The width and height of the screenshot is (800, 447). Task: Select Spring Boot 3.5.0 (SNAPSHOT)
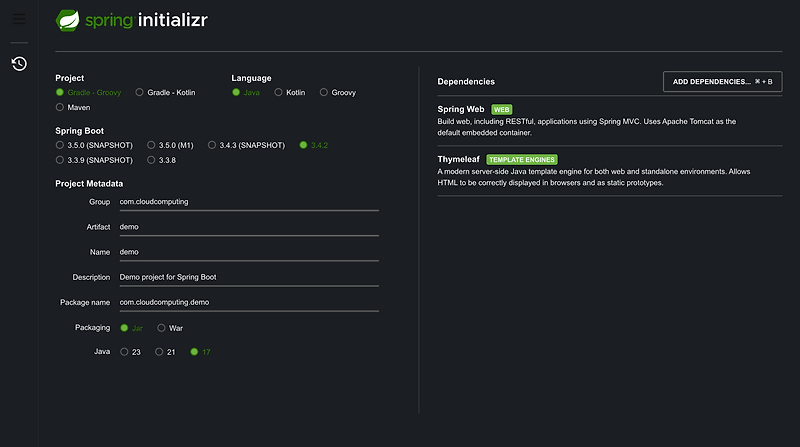pos(60,145)
